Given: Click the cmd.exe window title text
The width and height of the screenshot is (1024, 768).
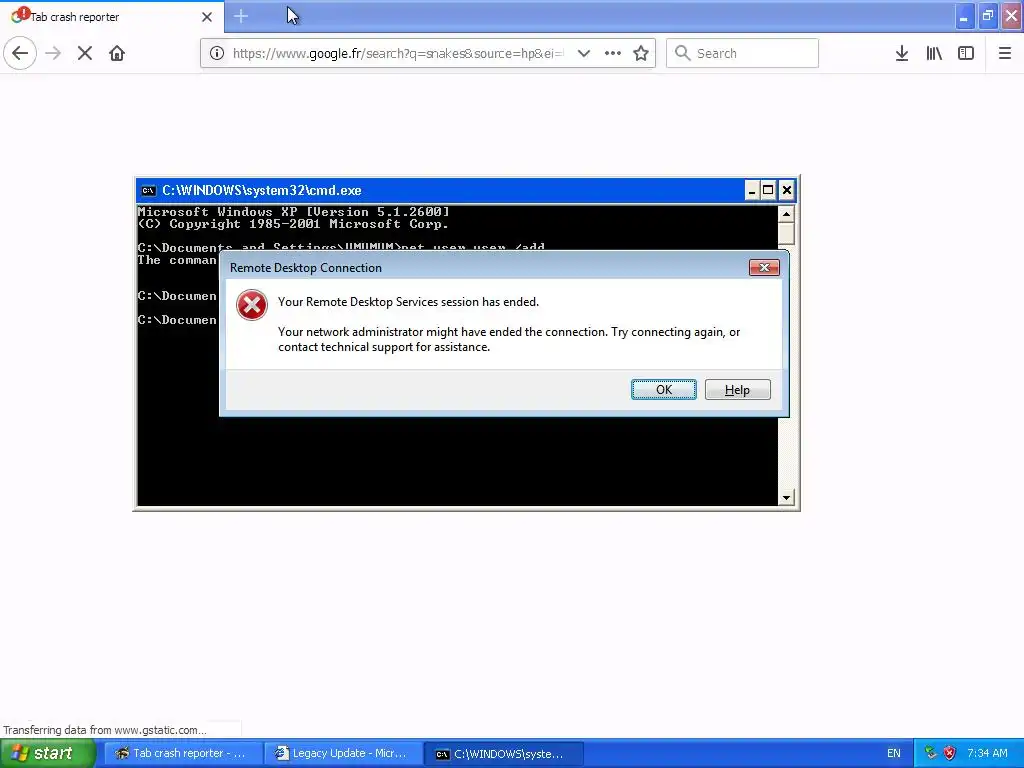Looking at the screenshot, I should click(x=261, y=191).
